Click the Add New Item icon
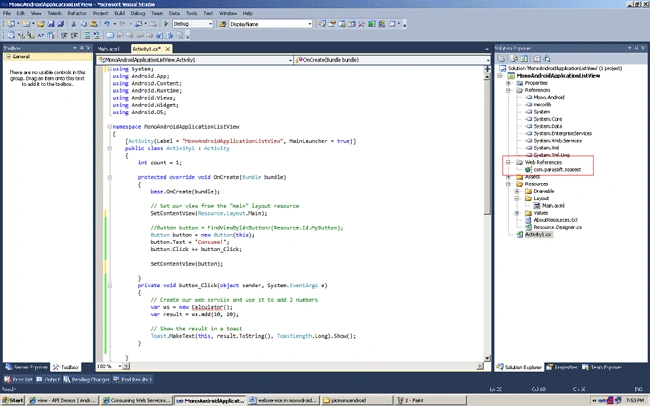Screen dimensions: 650x406 26,24
